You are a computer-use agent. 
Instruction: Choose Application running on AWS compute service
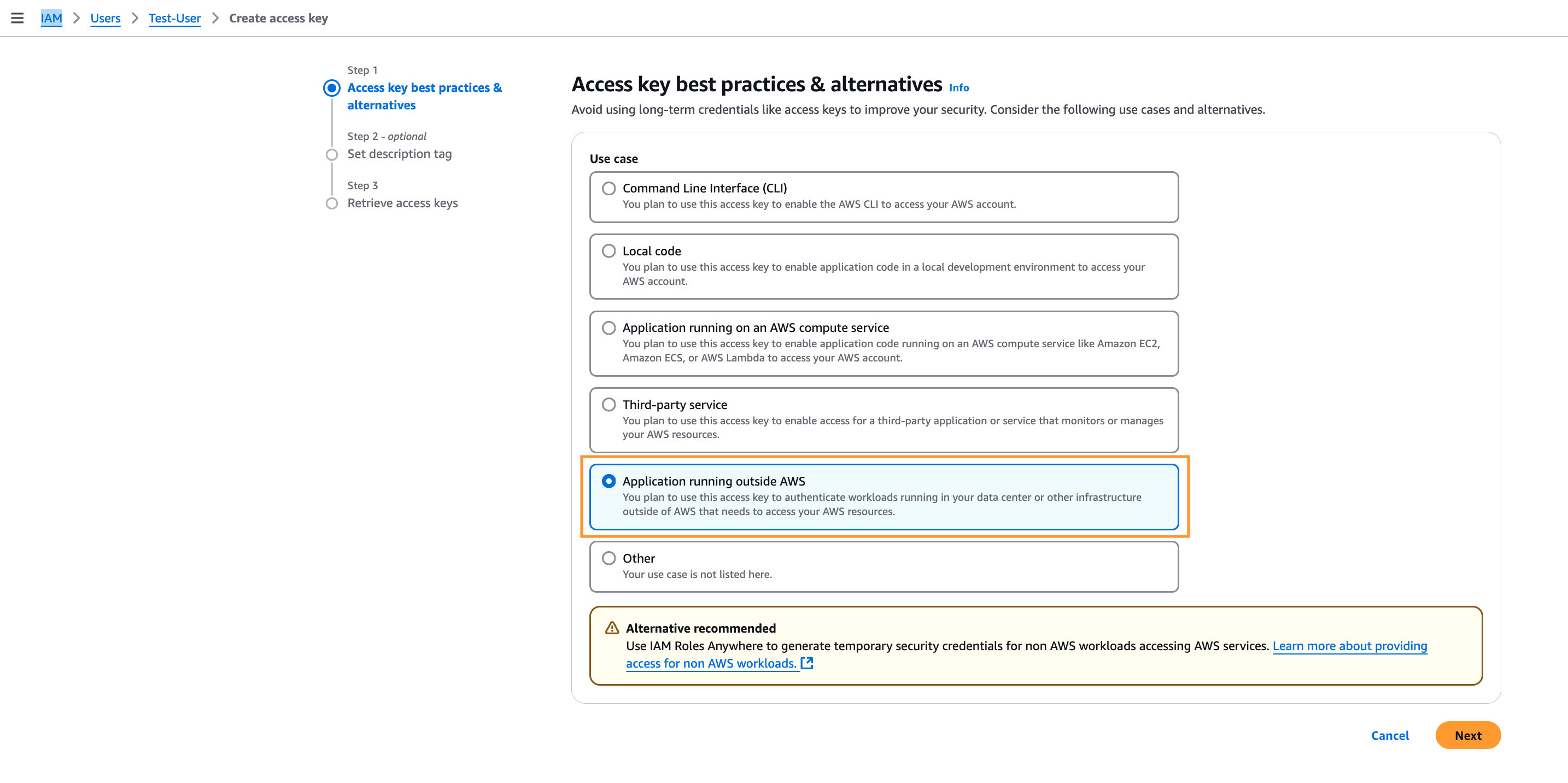609,328
